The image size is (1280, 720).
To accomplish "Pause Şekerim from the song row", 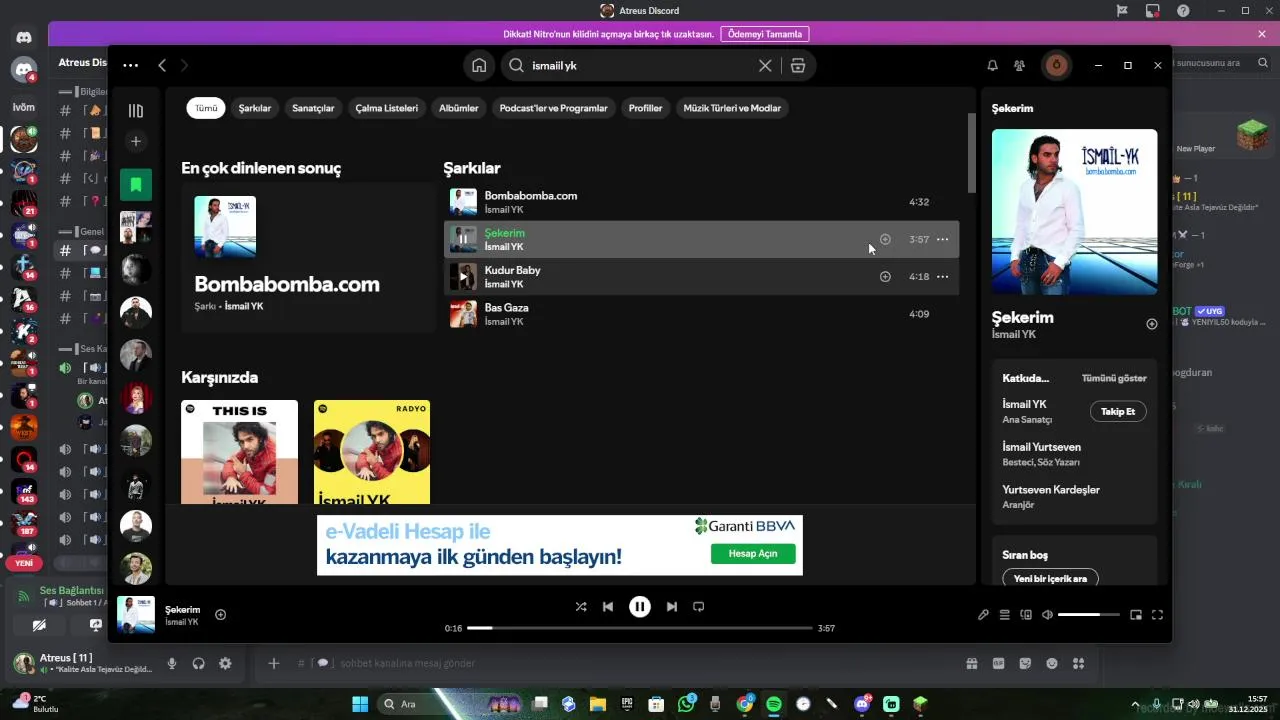I will click(x=463, y=239).
